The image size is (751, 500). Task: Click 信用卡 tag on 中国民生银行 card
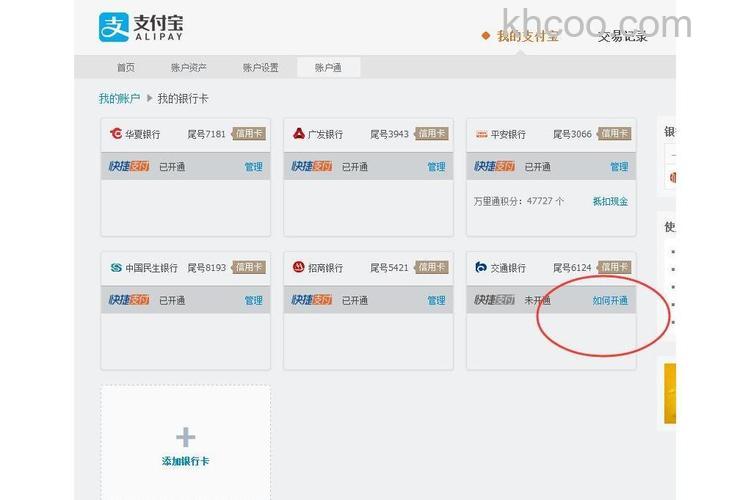tap(249, 267)
